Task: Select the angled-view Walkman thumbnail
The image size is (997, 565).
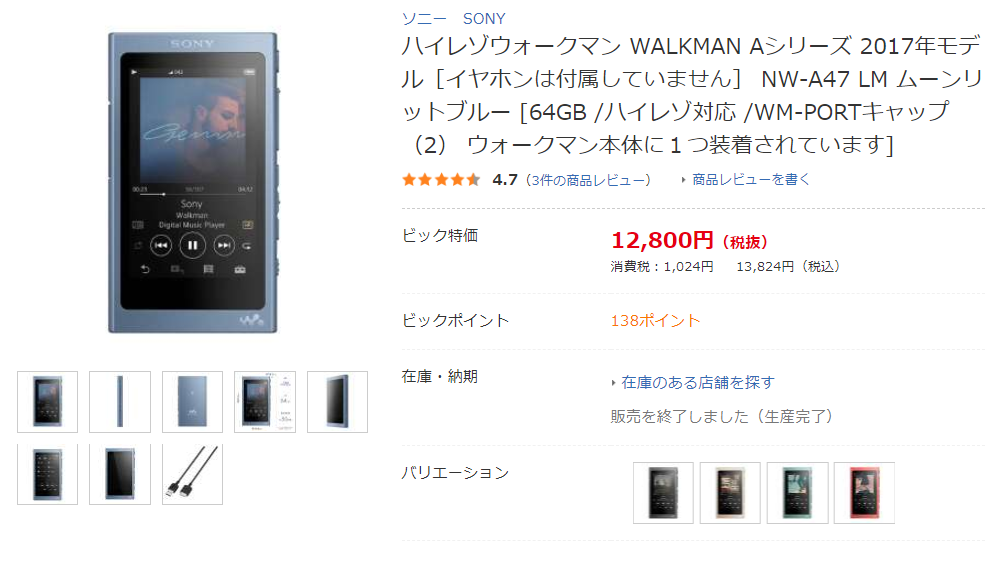Action: click(x=338, y=402)
